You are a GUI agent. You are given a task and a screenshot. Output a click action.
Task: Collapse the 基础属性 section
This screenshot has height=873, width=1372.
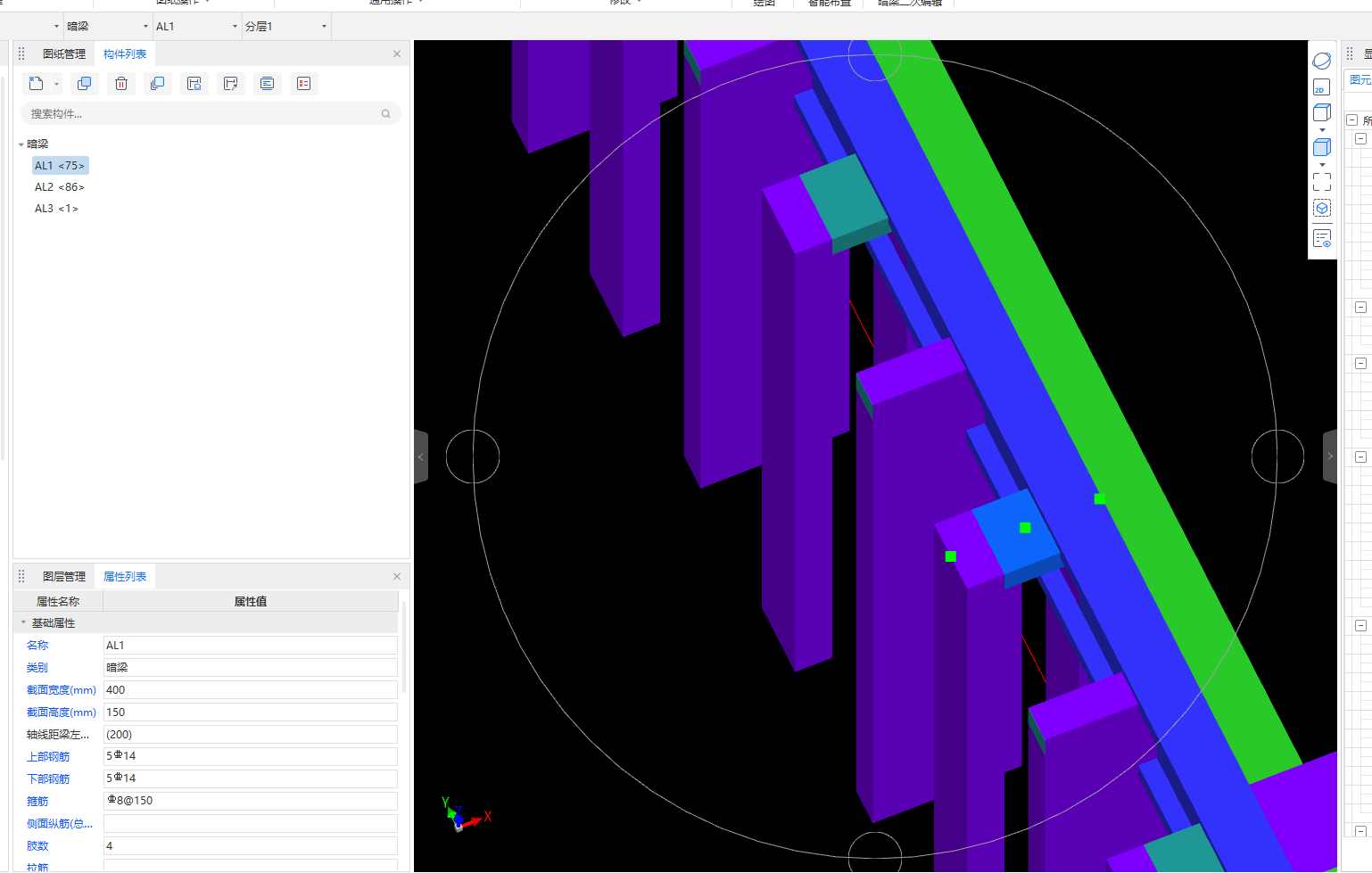click(x=23, y=622)
